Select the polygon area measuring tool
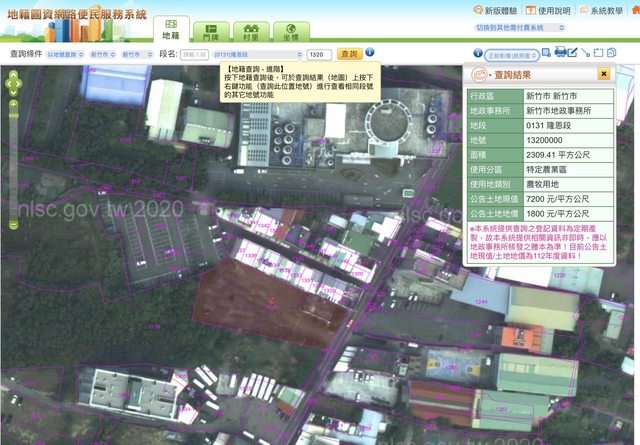 pyautogui.click(x=598, y=52)
